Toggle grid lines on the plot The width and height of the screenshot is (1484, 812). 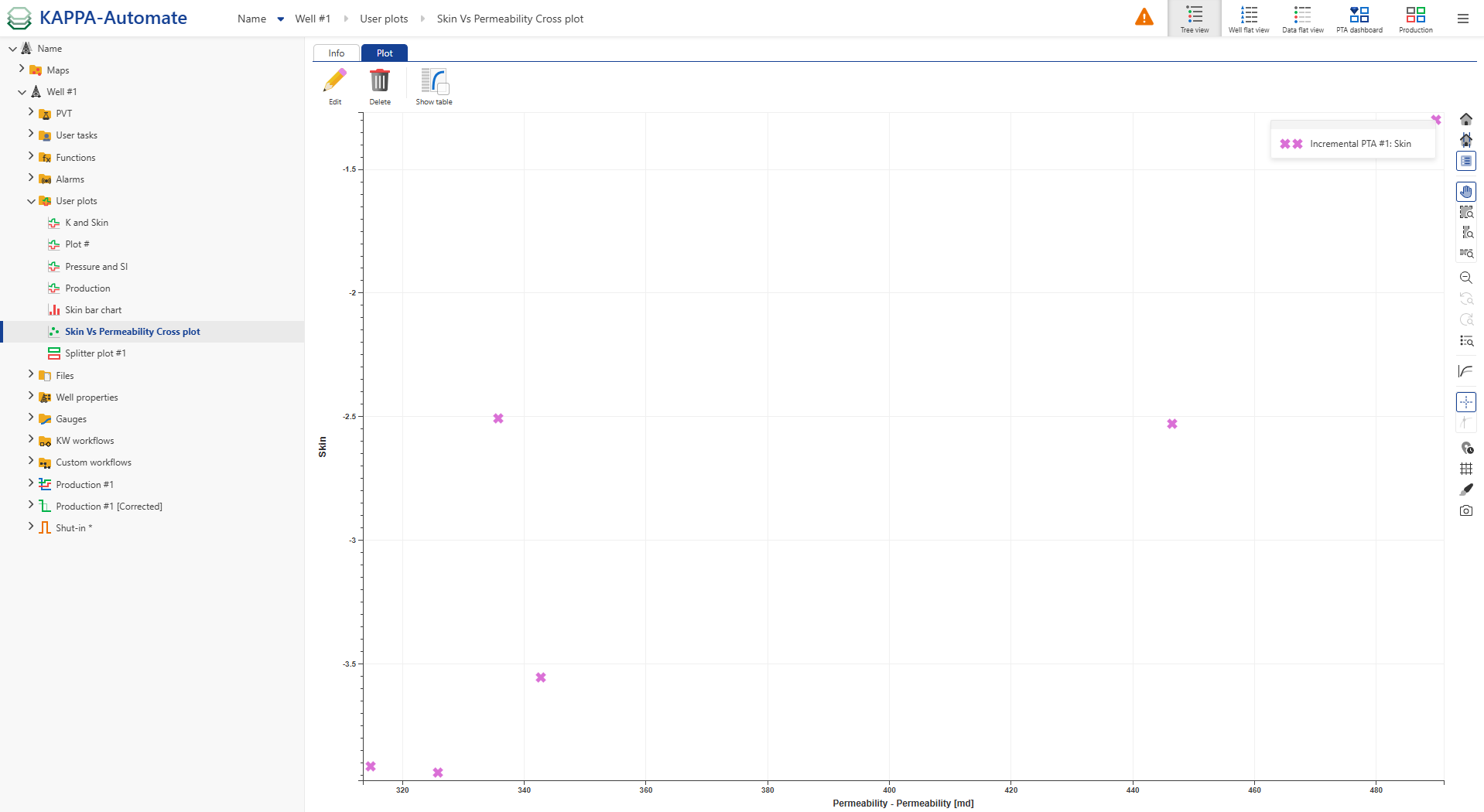coord(1465,468)
